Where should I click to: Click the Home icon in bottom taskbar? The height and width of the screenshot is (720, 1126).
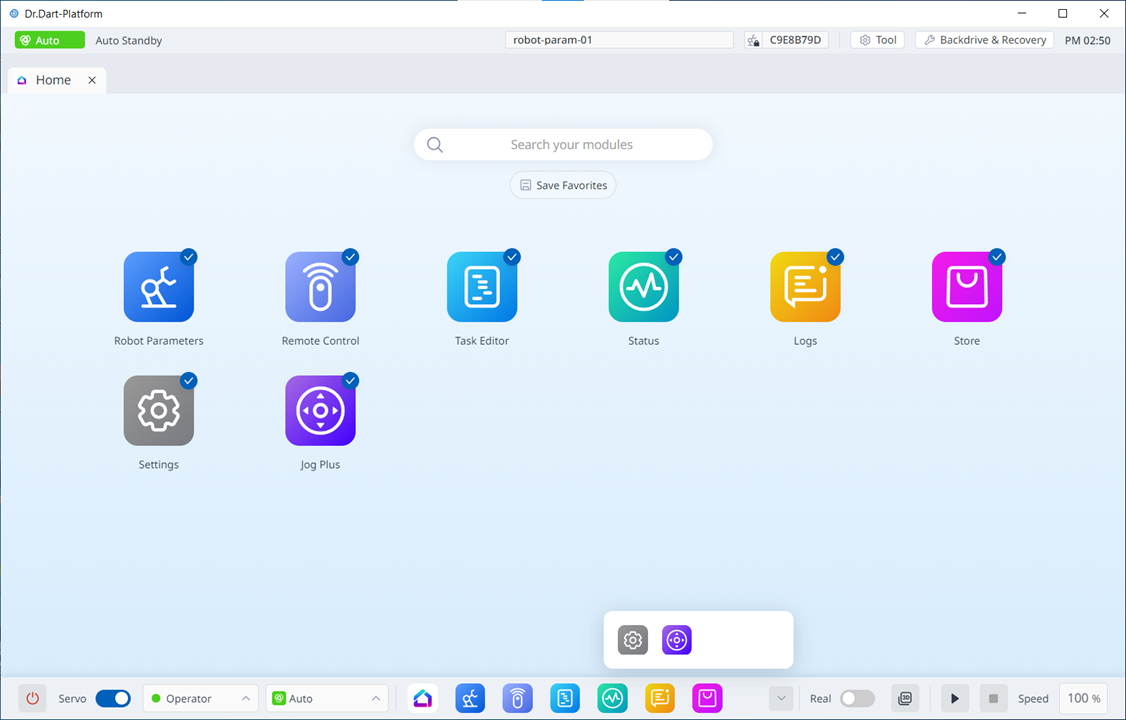click(x=423, y=698)
